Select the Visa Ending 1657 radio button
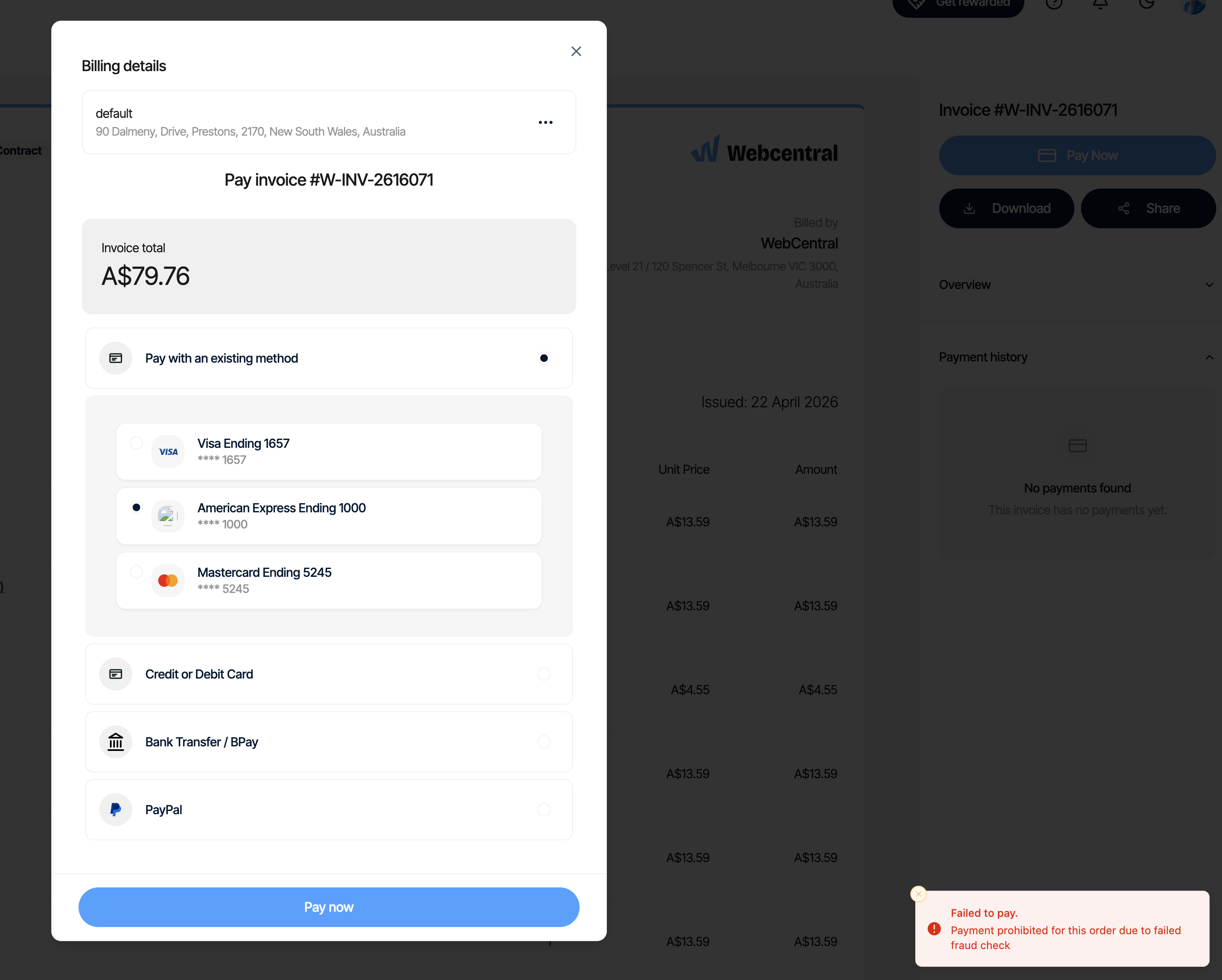Image resolution: width=1222 pixels, height=980 pixels. 136,443
